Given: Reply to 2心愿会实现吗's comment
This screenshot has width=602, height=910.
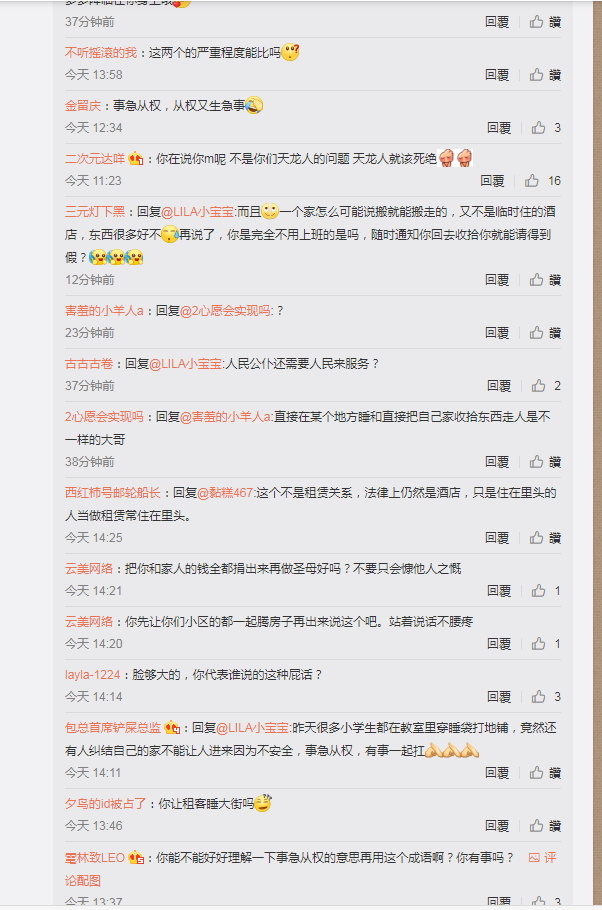Looking at the screenshot, I should [x=497, y=461].
